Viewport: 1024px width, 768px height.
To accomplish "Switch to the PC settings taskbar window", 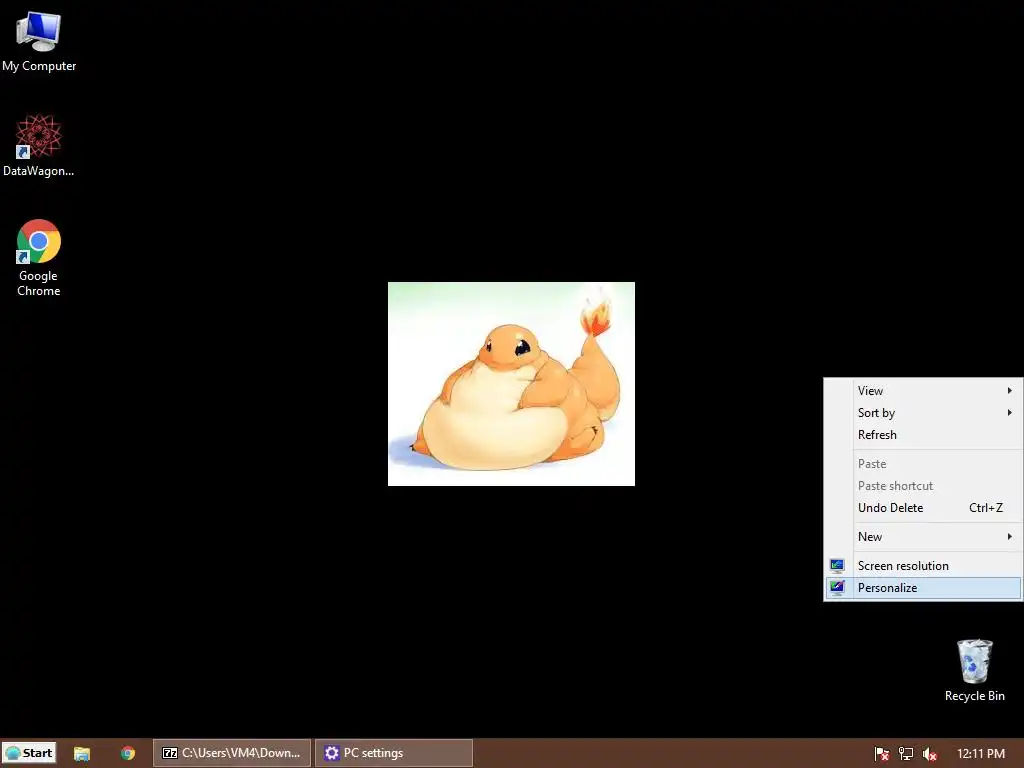I will pyautogui.click(x=394, y=753).
